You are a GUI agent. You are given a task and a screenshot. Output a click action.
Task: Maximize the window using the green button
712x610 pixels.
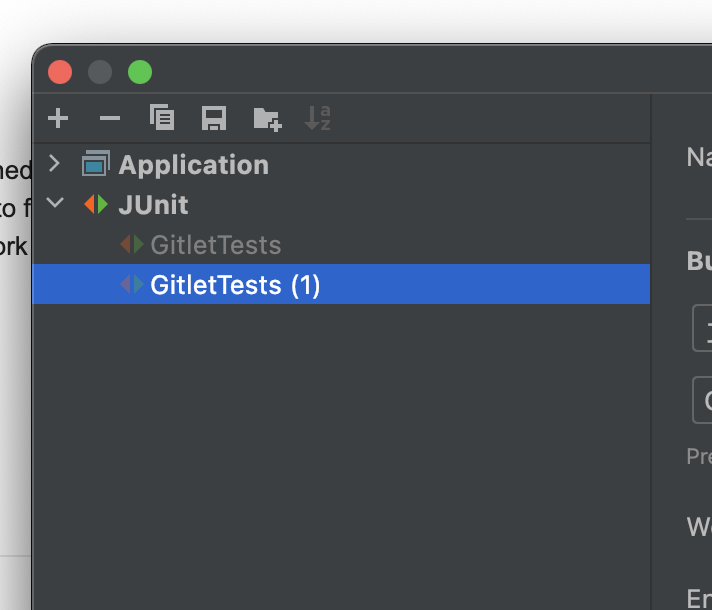tap(140, 72)
